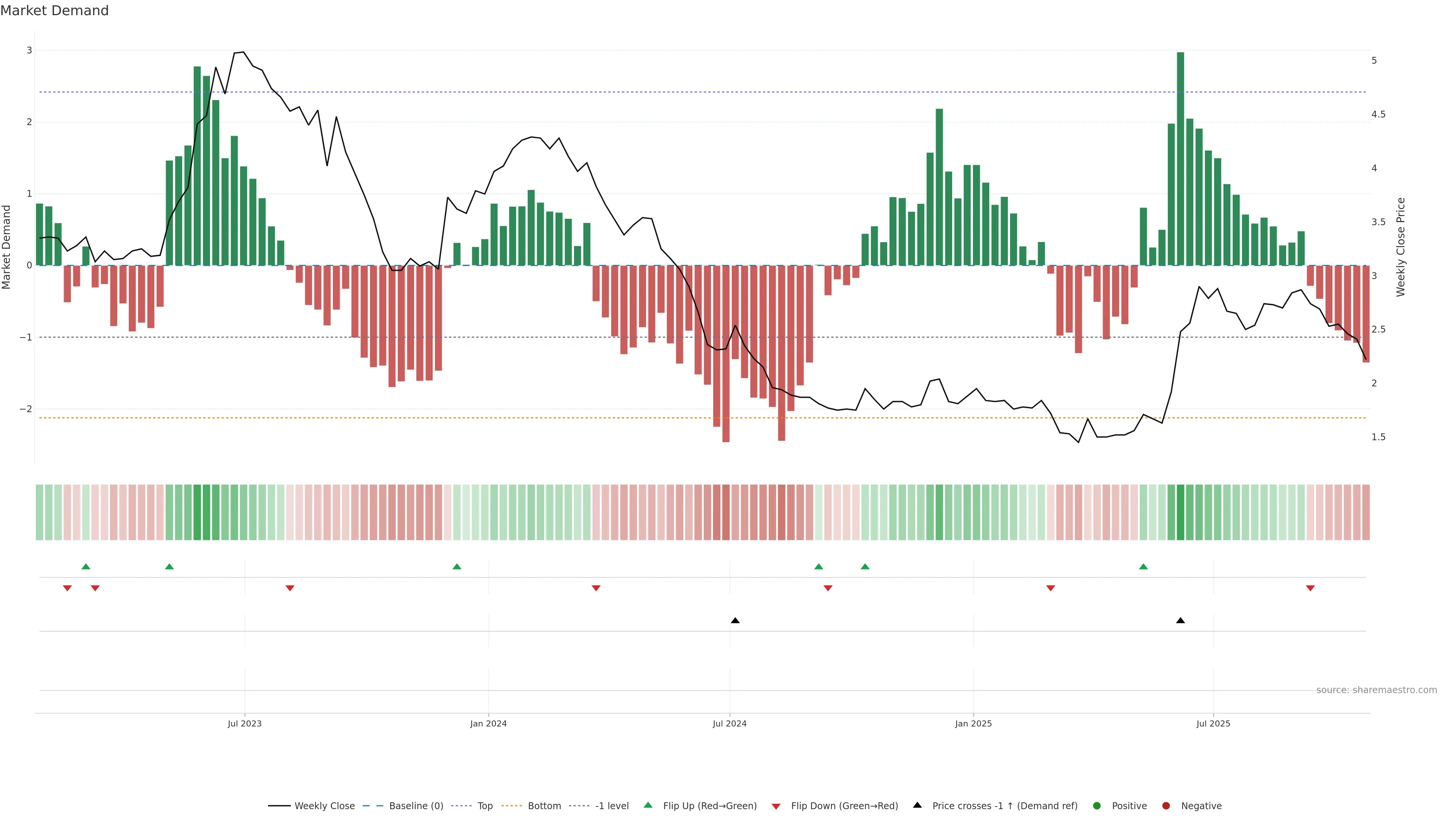
Task: Click the Market Demand chart title
Action: (54, 11)
